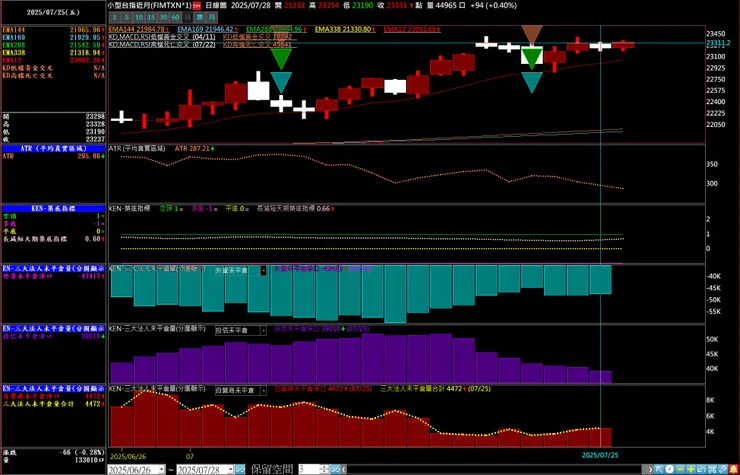Click the stepper arrows of the reserved space field
This screenshot has width=740, height=475.
[324, 469]
